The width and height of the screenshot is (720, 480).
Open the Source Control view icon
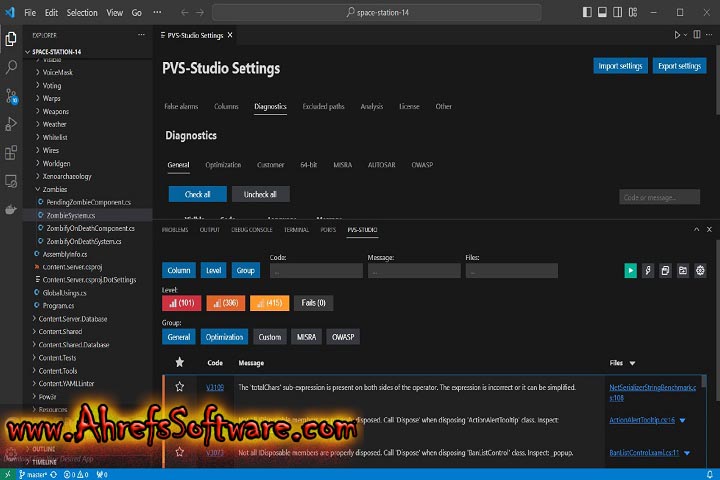12,96
